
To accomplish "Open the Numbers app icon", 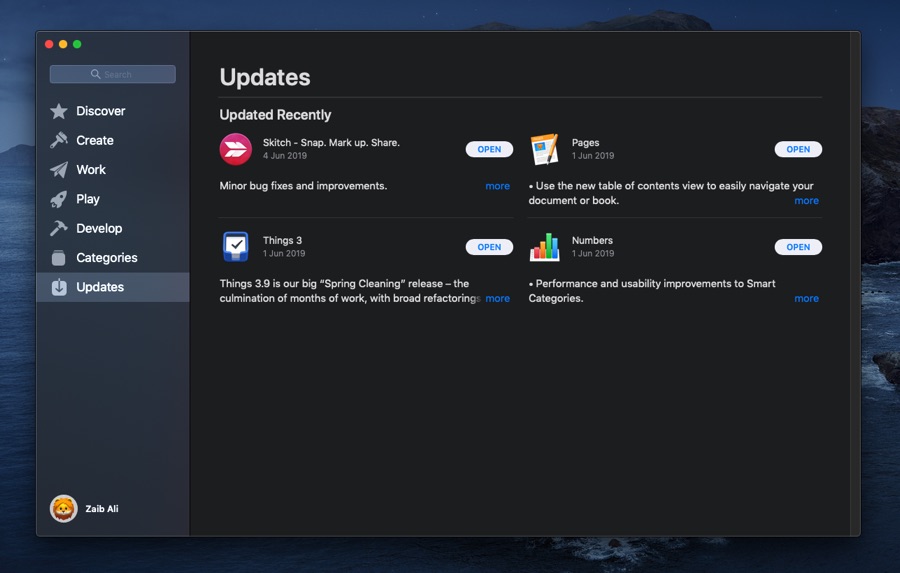I will point(544,247).
